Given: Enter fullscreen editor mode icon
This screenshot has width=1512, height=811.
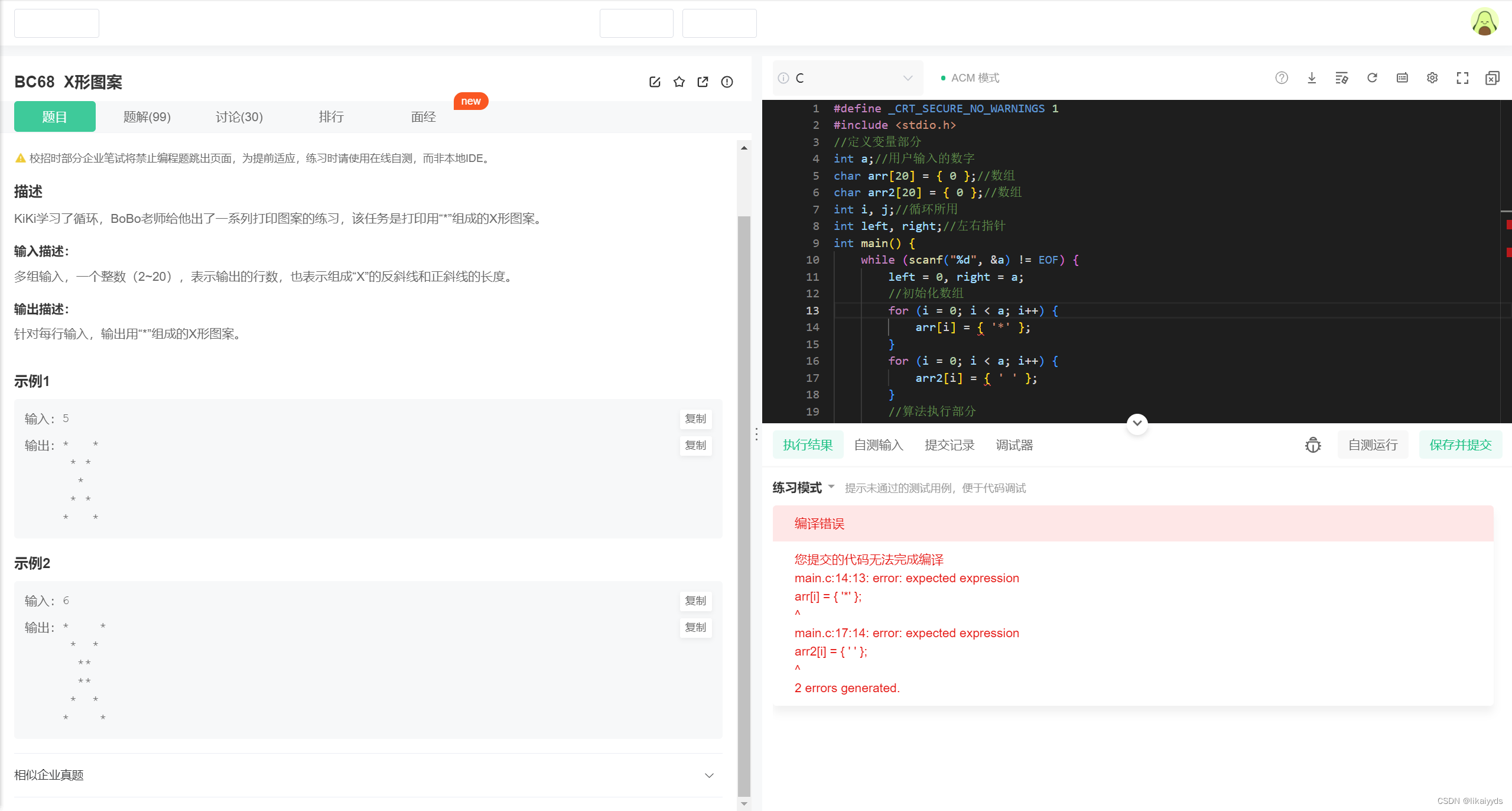Looking at the screenshot, I should pyautogui.click(x=1462, y=77).
